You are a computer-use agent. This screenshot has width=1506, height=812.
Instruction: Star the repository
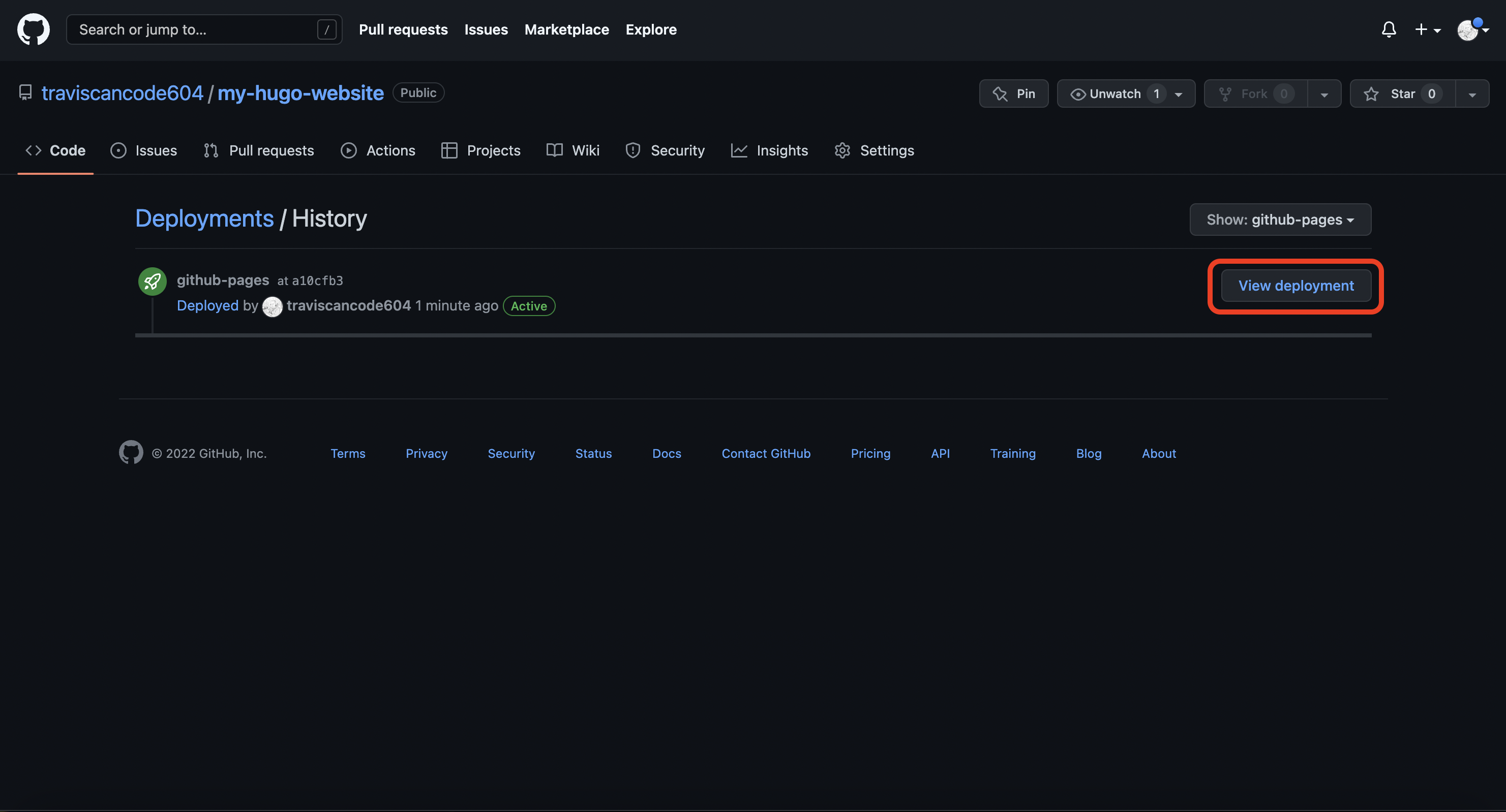coord(1402,93)
